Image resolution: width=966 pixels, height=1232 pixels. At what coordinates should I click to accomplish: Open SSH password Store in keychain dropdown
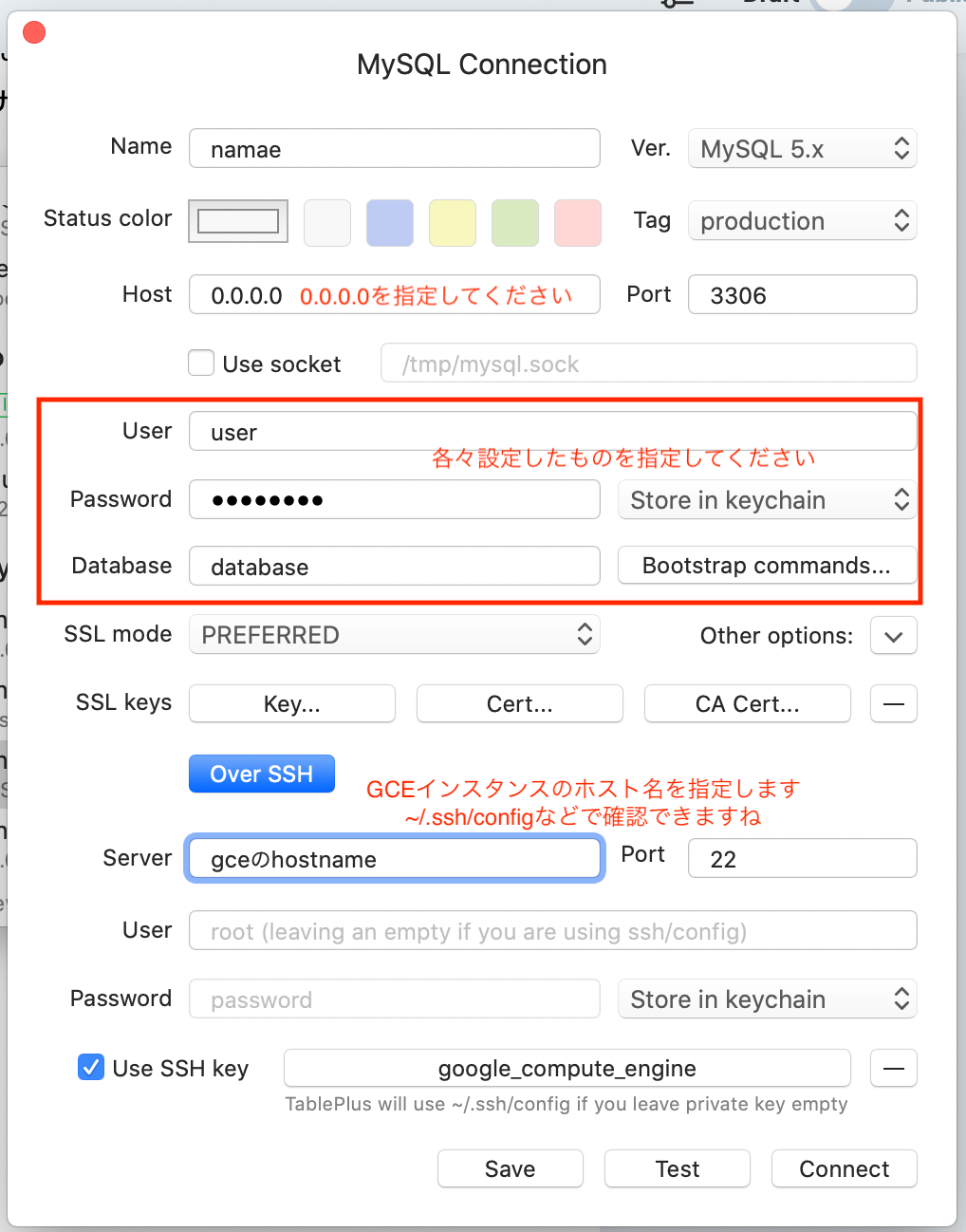pyautogui.click(x=767, y=999)
